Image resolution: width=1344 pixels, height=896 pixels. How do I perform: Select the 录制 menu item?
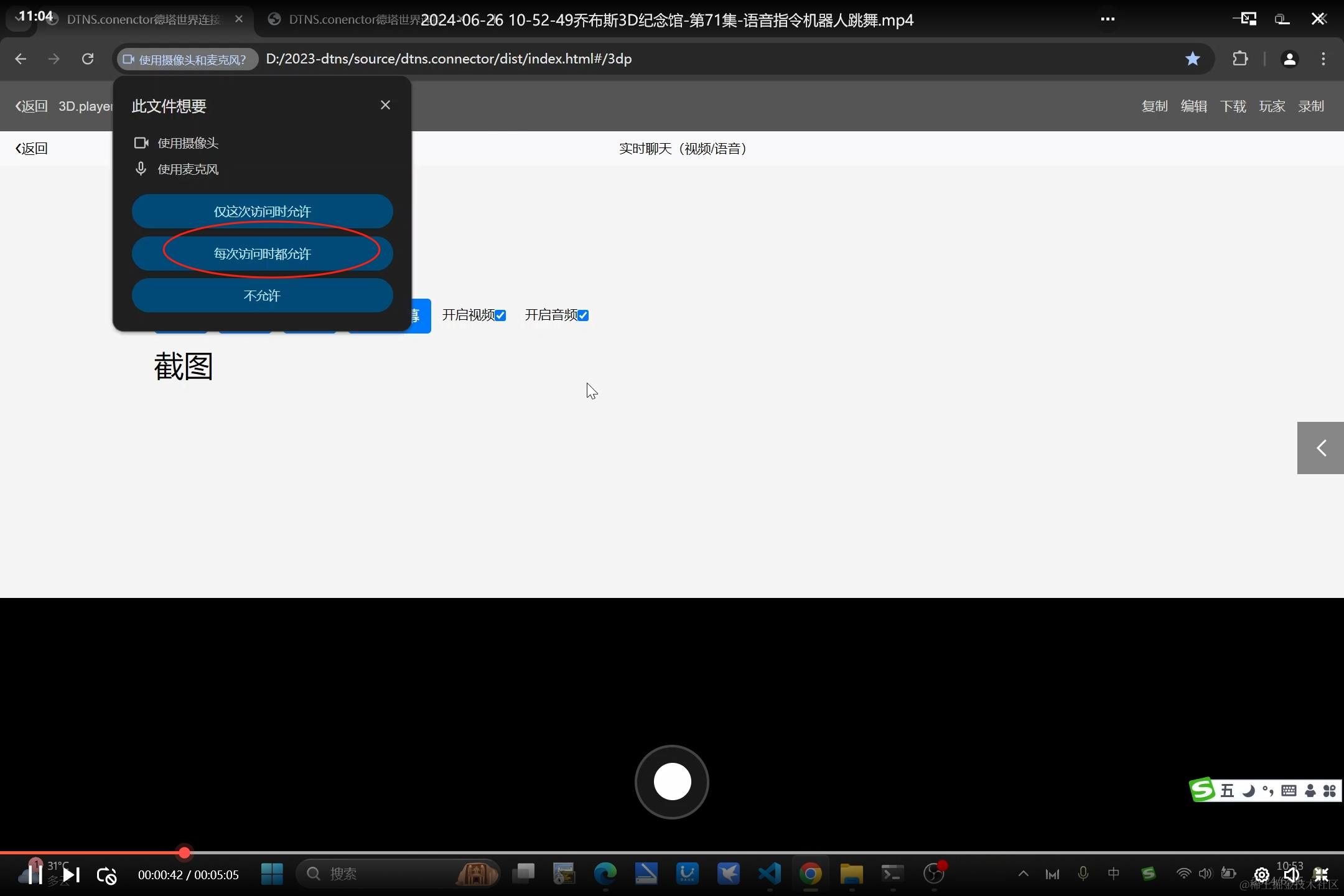(1310, 106)
